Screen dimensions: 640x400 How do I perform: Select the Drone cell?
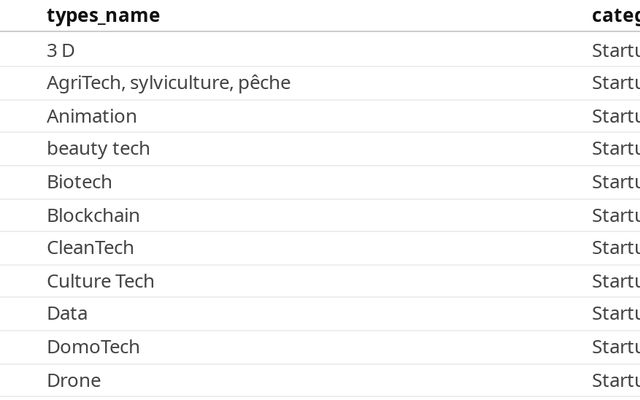click(x=74, y=380)
